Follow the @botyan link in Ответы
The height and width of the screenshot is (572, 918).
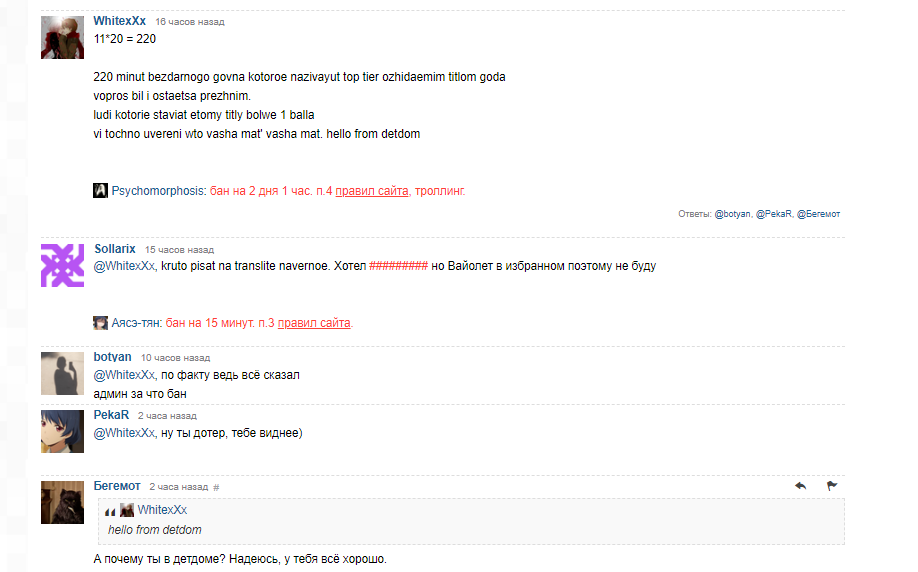tap(732, 214)
